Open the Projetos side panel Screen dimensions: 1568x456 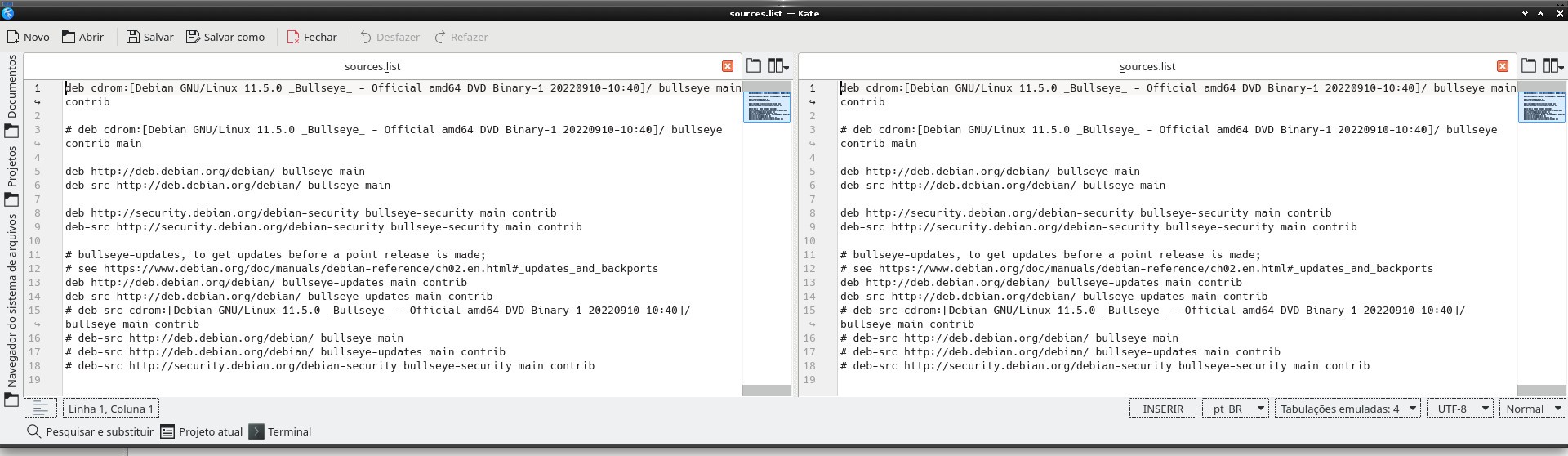(11, 175)
